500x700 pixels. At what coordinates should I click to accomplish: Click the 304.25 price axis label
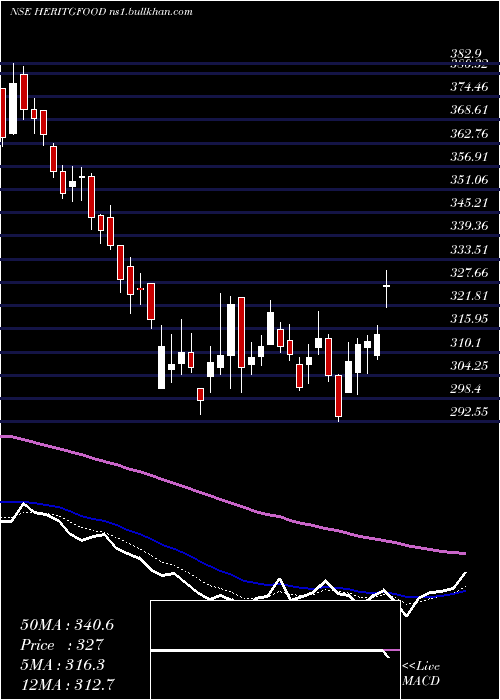(469, 366)
